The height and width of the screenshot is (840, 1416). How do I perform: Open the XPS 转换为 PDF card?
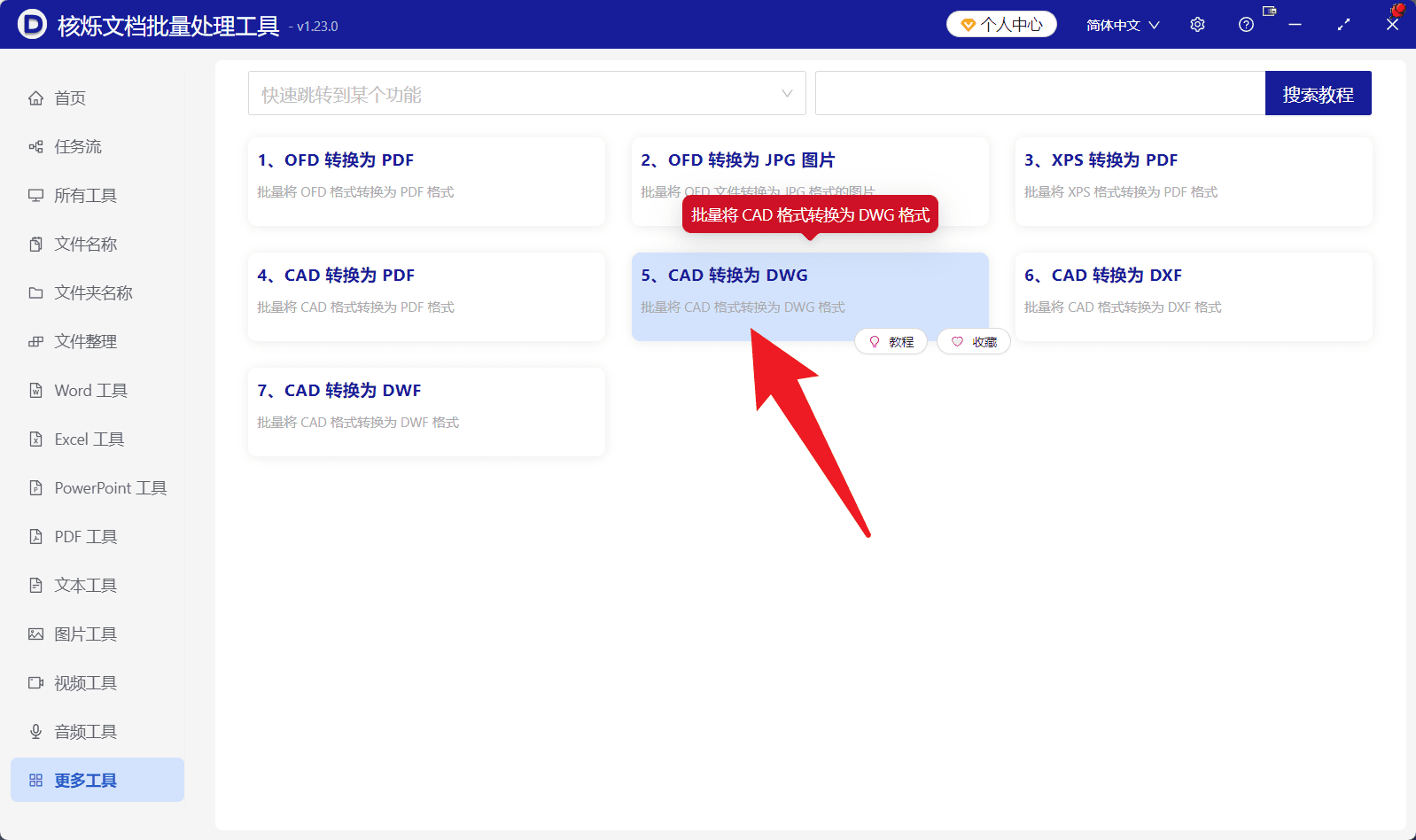tap(1194, 182)
